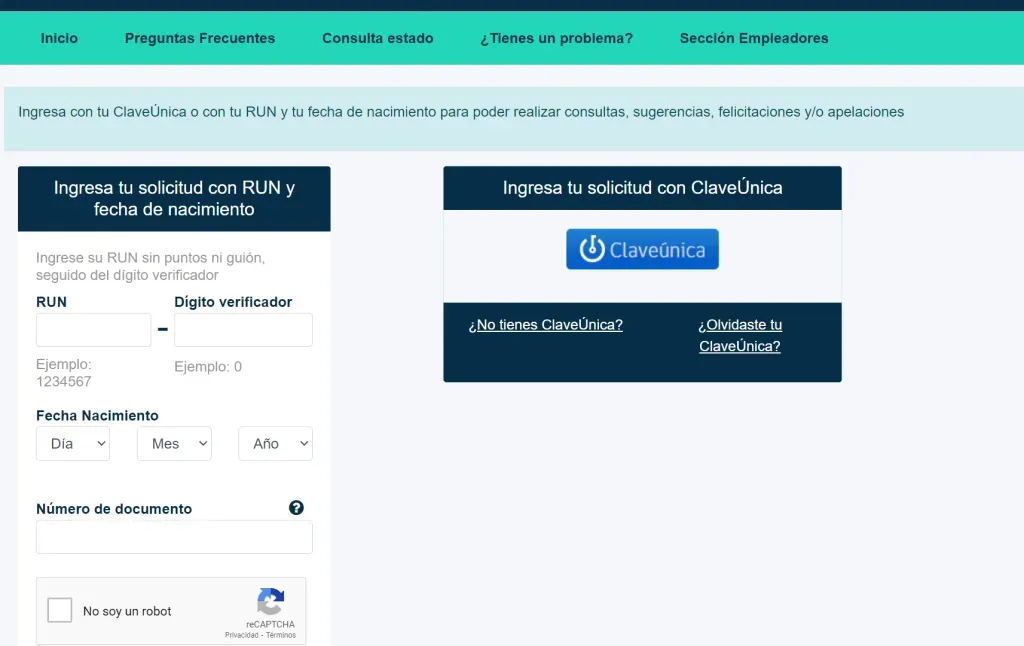Viewport: 1024px width, 646px height.
Task: Open reCAPTCHA Privacidad link
Action: pos(242,635)
